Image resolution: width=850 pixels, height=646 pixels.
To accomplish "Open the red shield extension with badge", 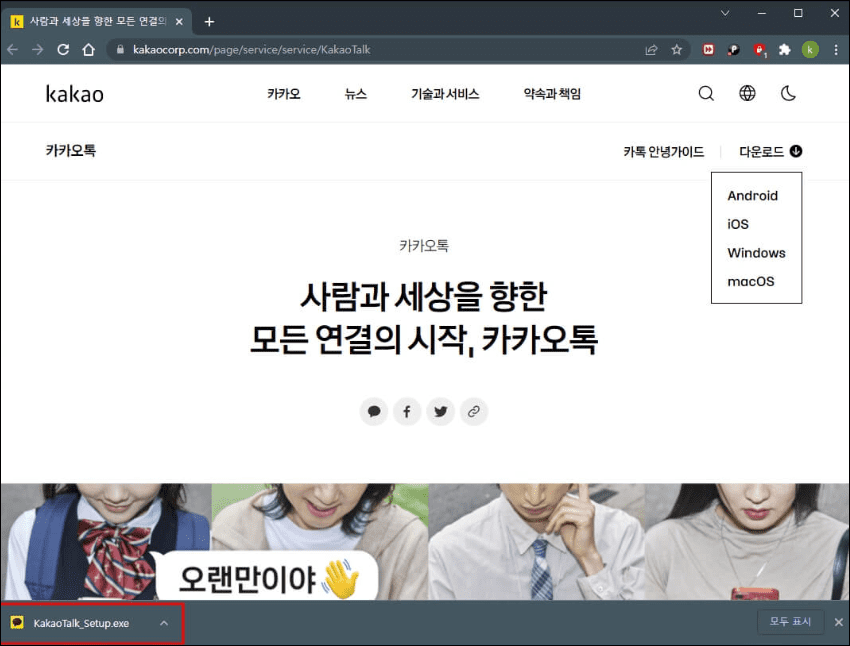I will 759,50.
